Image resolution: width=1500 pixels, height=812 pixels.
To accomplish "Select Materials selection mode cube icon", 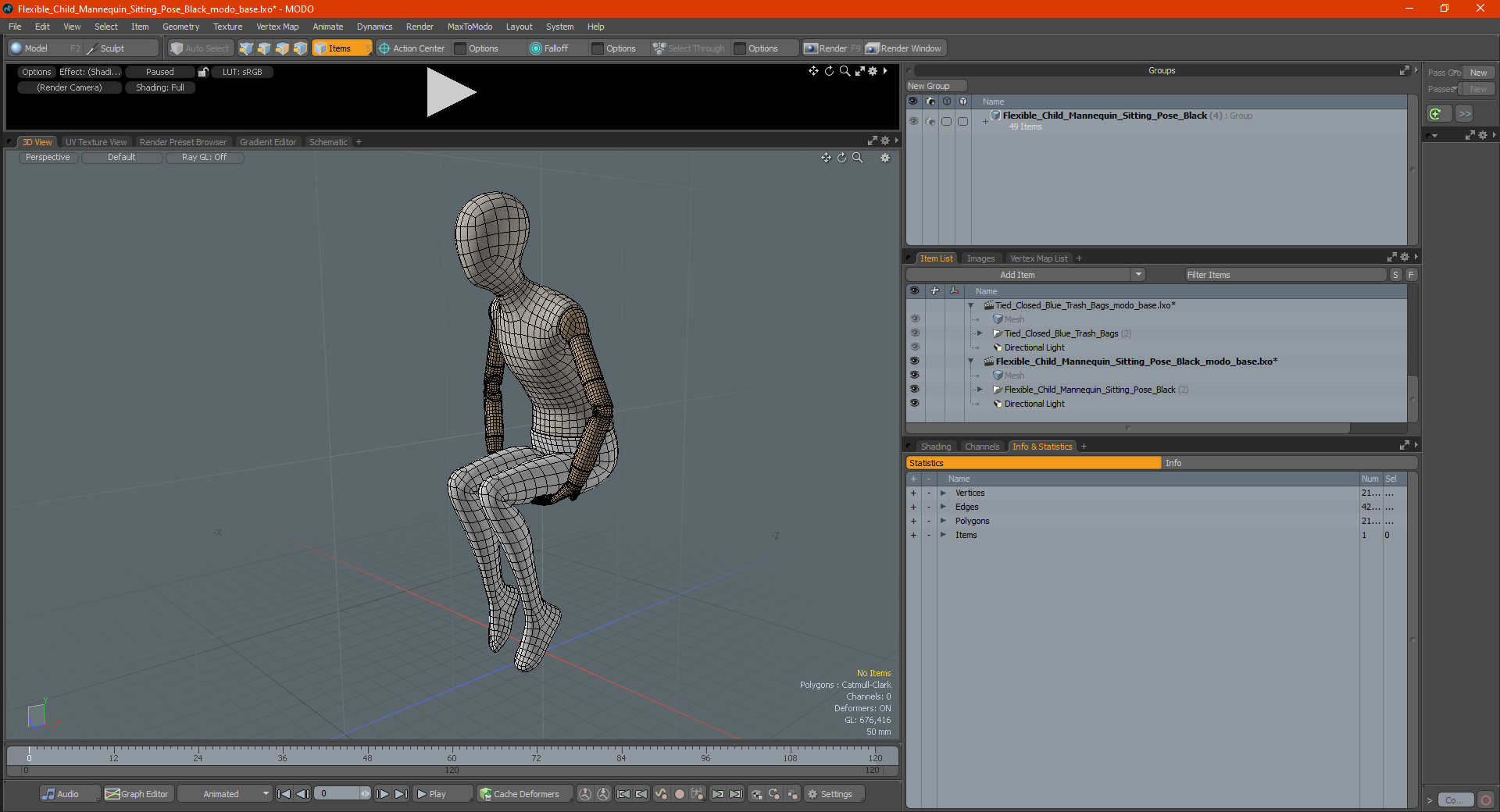I will click(x=300, y=48).
